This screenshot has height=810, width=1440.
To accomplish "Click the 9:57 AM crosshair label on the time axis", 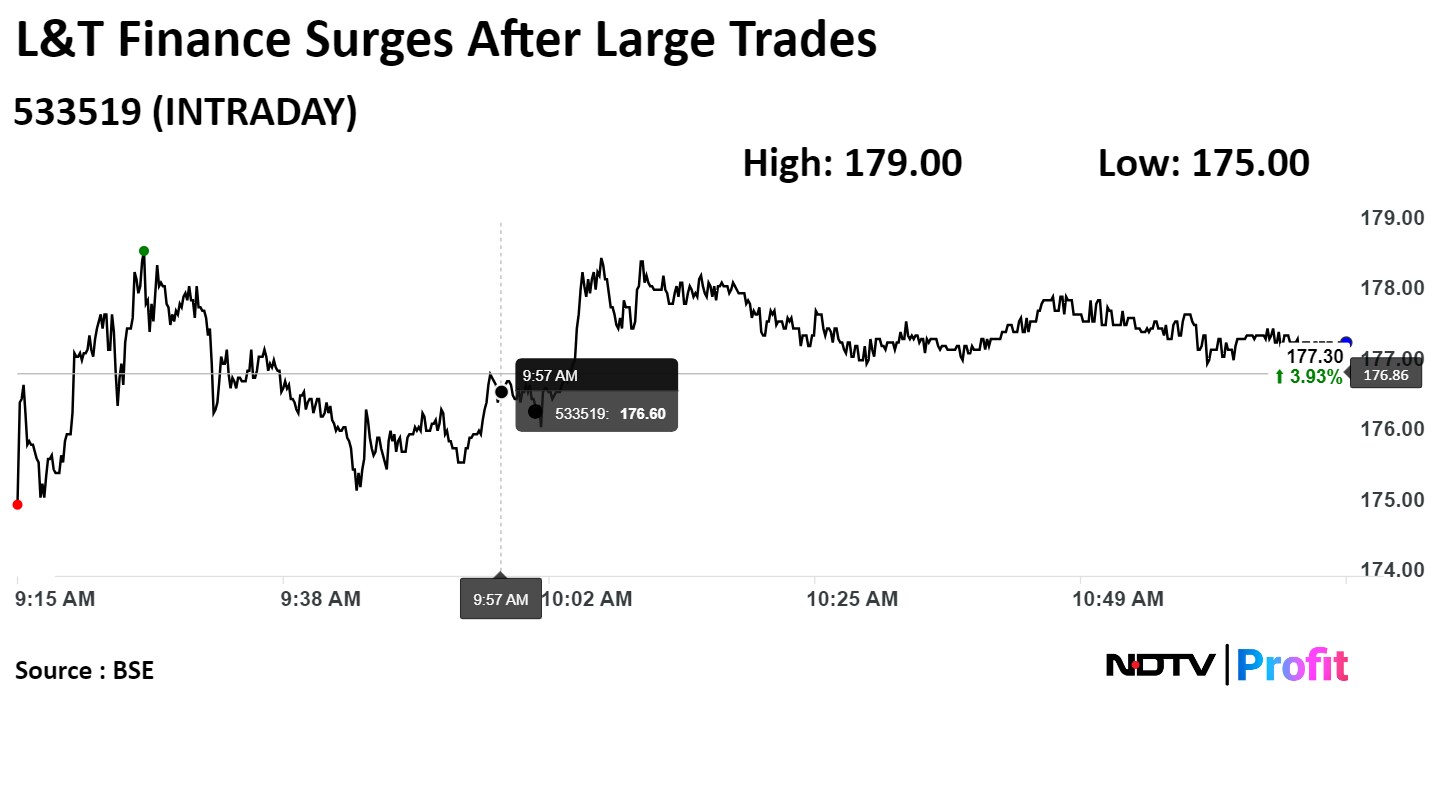I will pyautogui.click(x=500, y=599).
